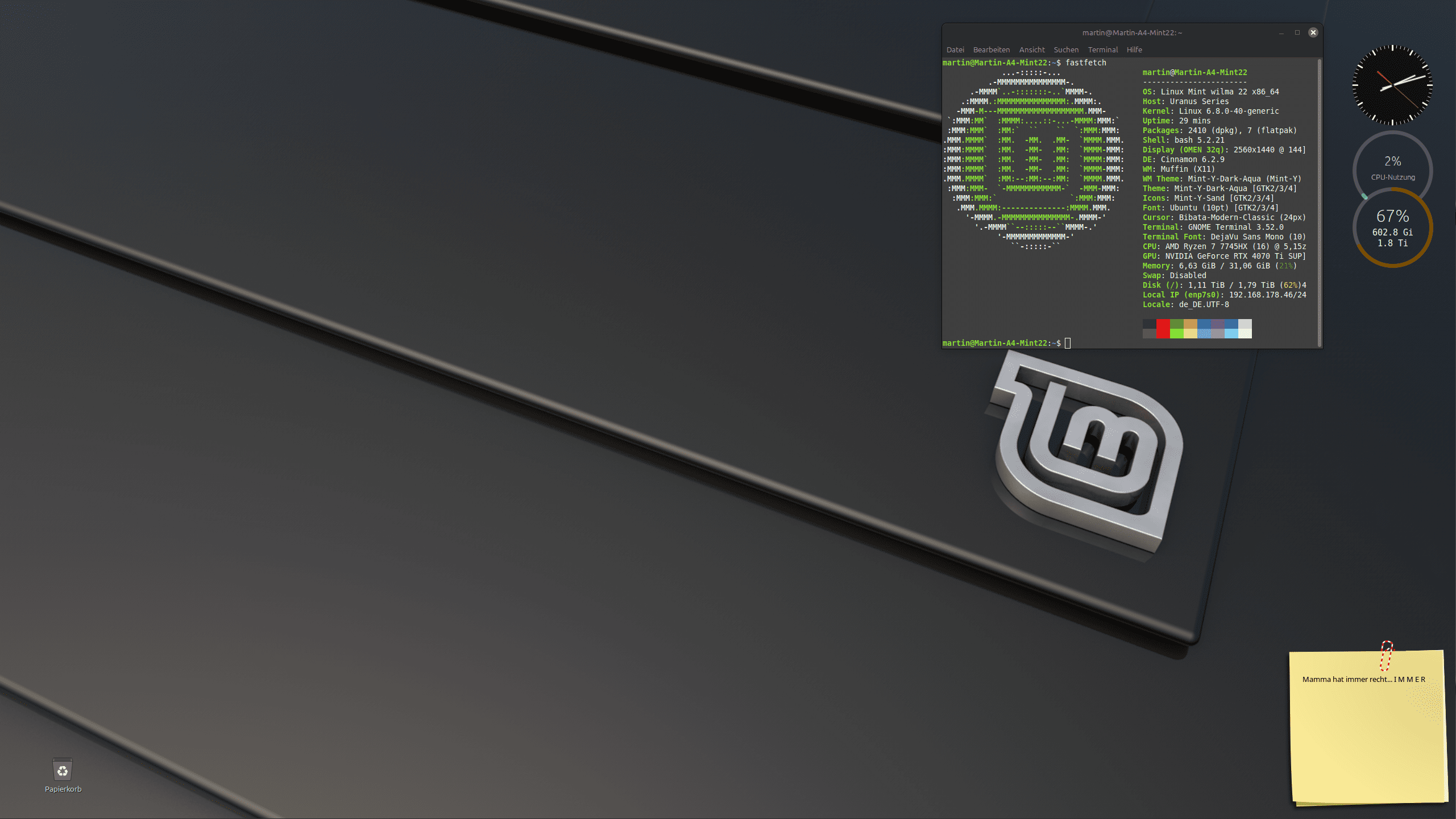This screenshot has height=819, width=1456.
Task: Click the 'GPU: NVIDIA GeForce RTX 4070' line
Action: coord(1224,256)
